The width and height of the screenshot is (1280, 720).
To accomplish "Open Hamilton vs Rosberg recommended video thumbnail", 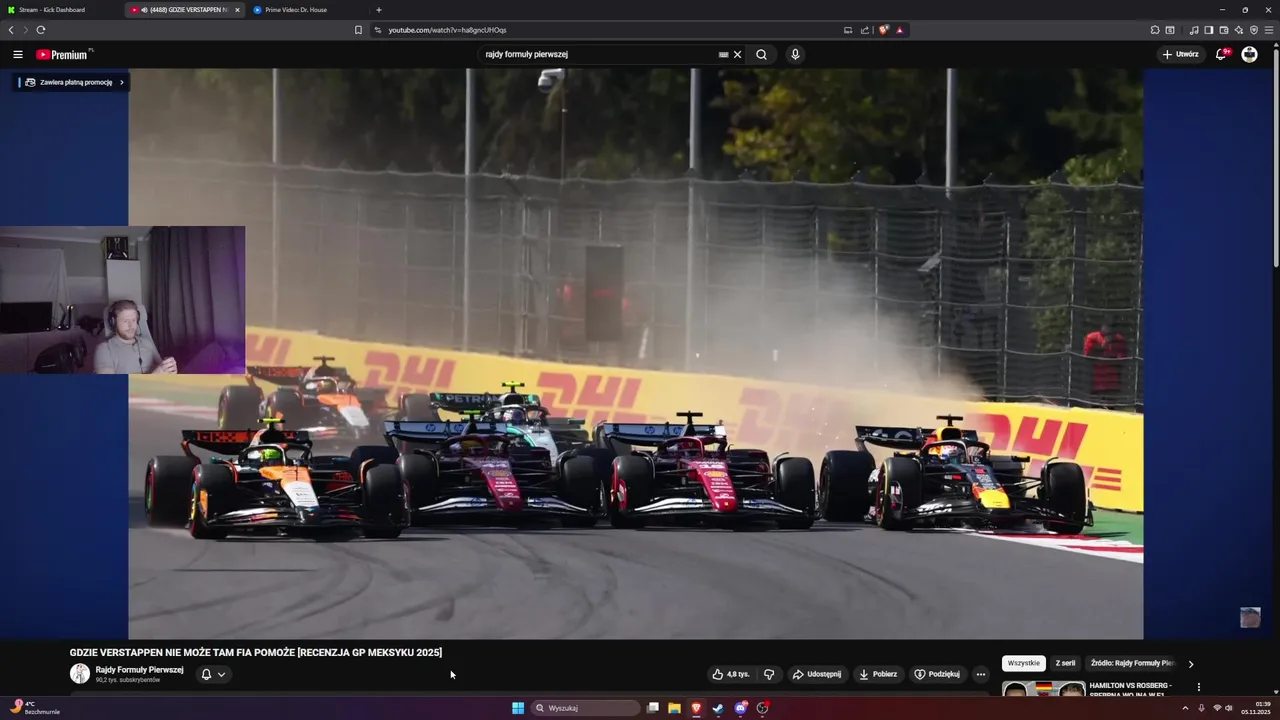I will coord(1043,689).
